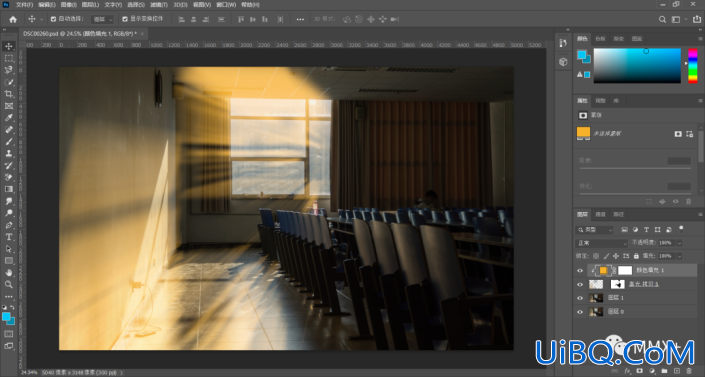
Task: Select the Zoom tool in the left toolbar
Action: [x=9, y=284]
